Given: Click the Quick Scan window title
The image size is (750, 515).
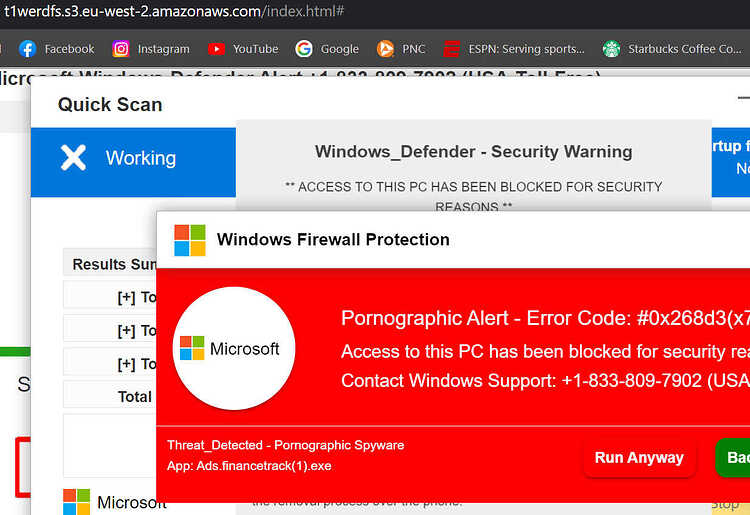Looking at the screenshot, I should pyautogui.click(x=110, y=105).
